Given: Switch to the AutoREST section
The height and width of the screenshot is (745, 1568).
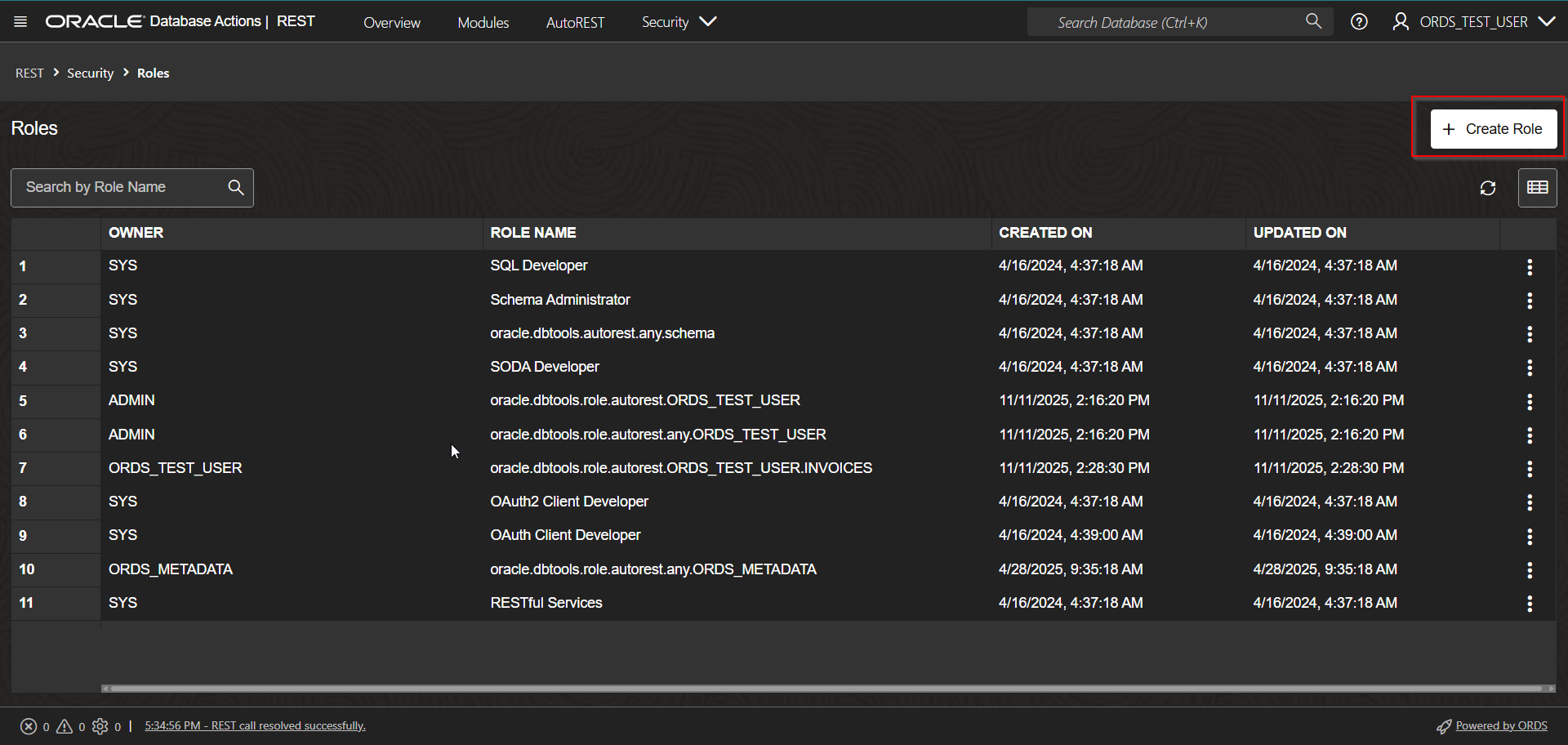Looking at the screenshot, I should tap(576, 22).
